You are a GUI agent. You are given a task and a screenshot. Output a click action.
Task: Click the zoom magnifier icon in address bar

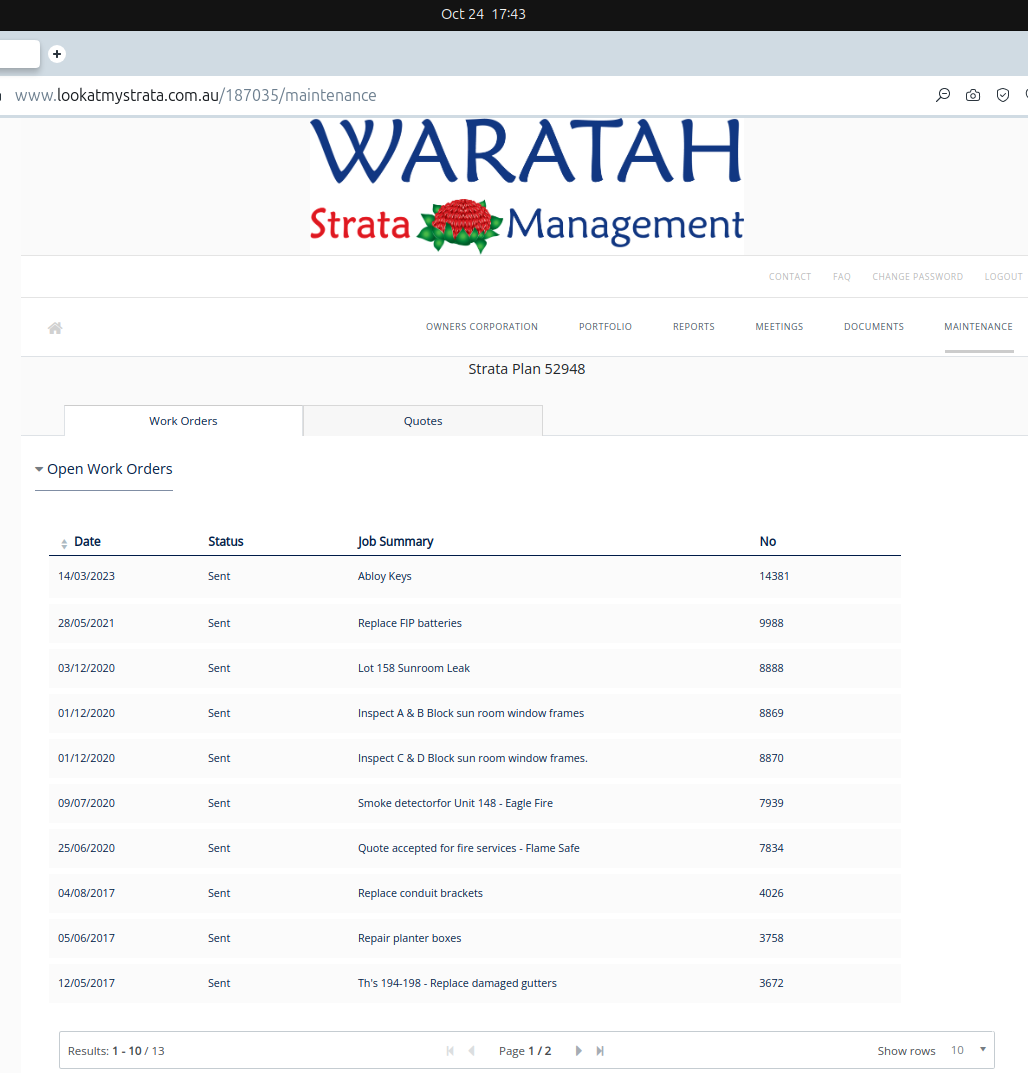point(942,96)
